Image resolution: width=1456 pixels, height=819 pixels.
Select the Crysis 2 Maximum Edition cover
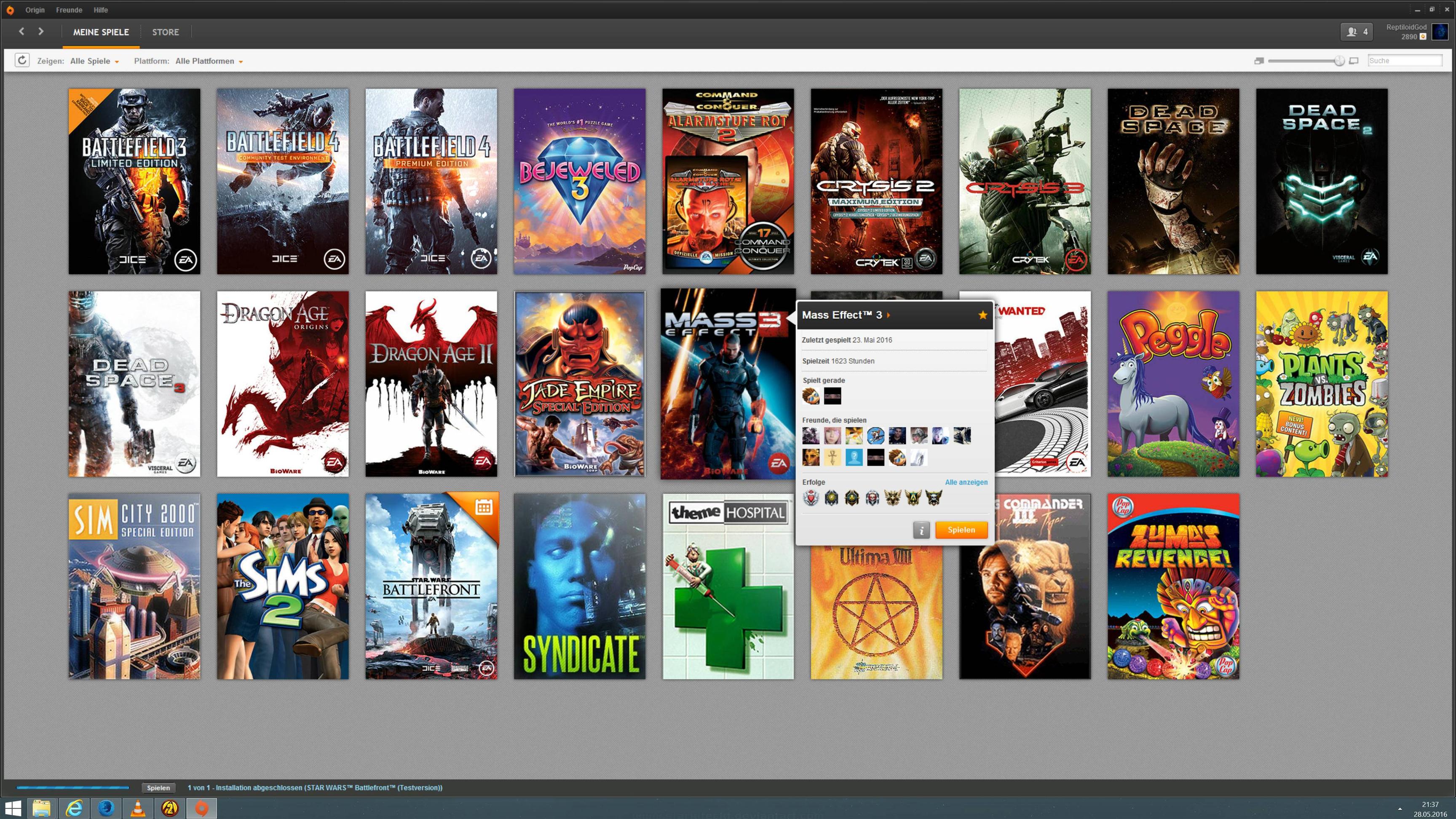point(877,182)
